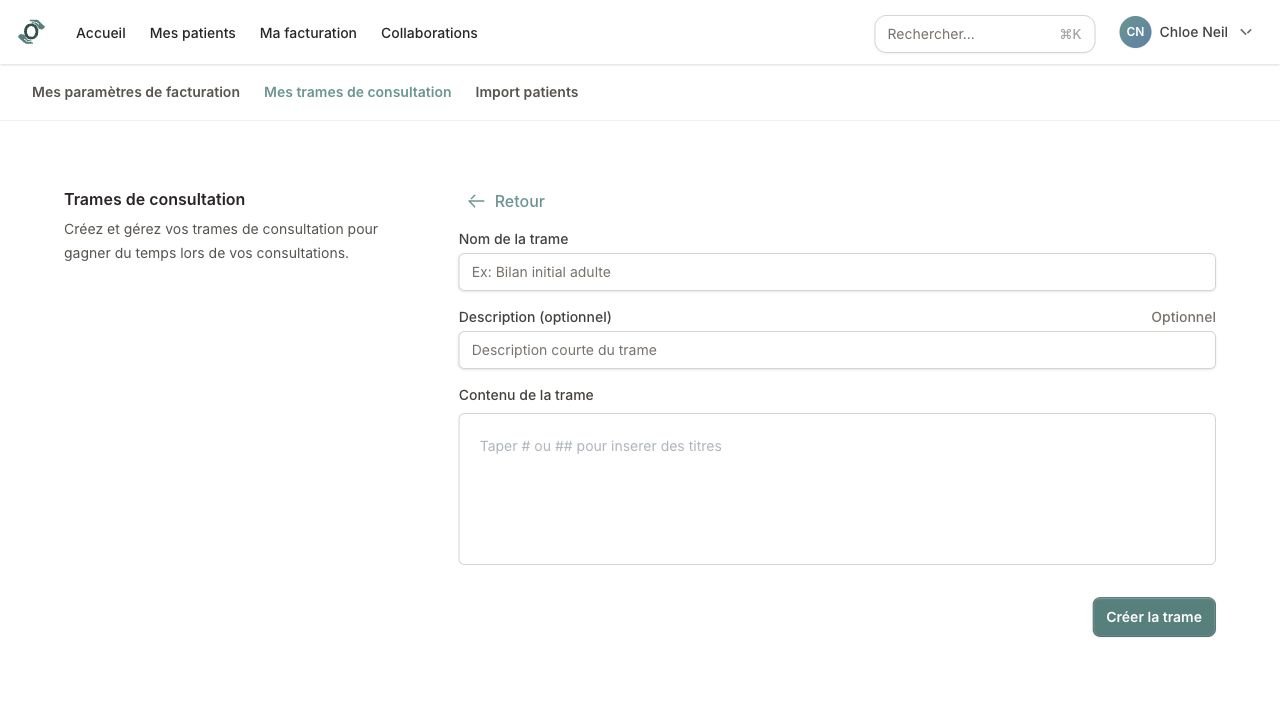Click the 'Contenu de la trame' label
This screenshot has height=720, width=1280.
(526, 395)
